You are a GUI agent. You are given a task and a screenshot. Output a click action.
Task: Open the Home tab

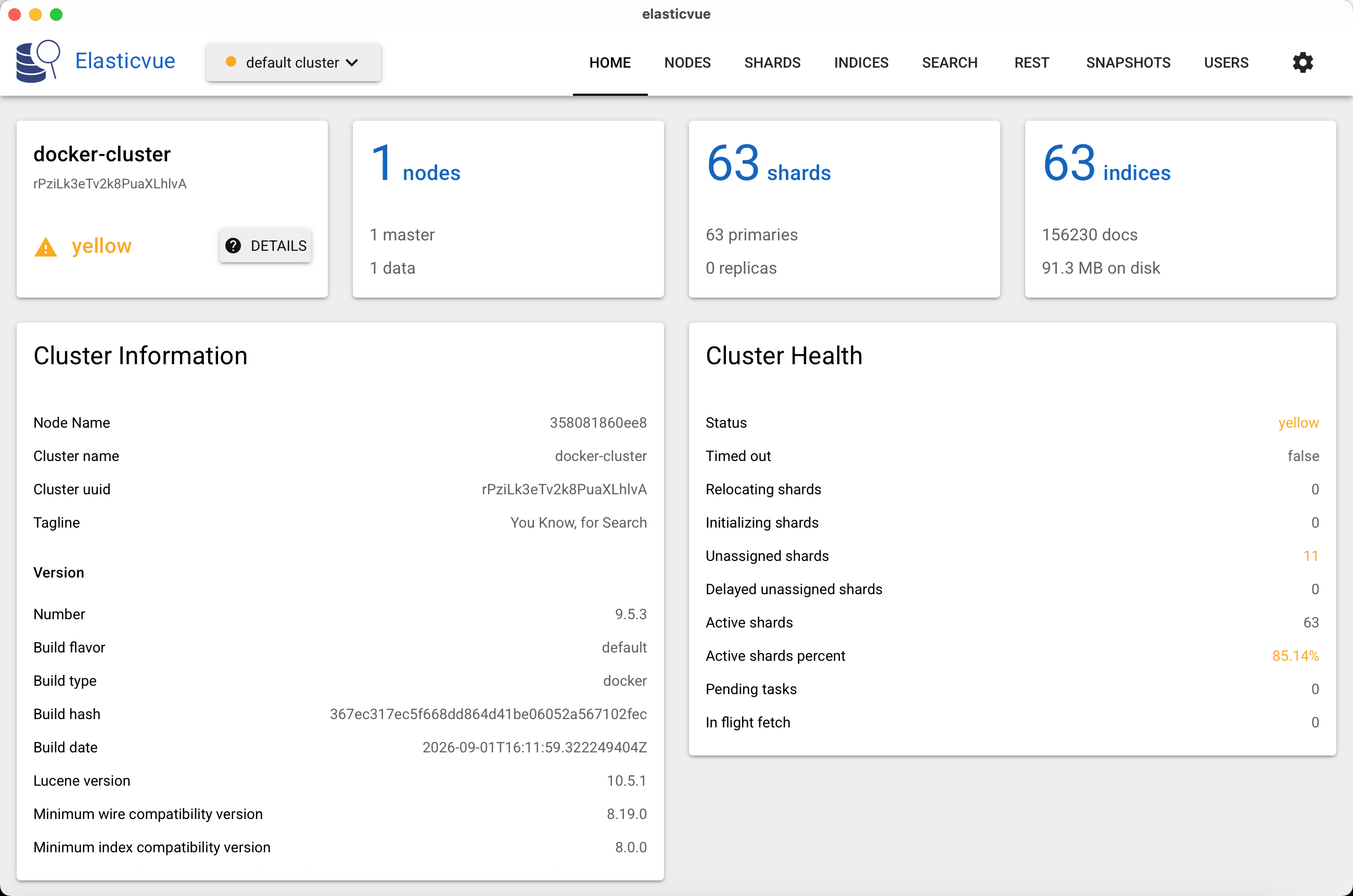610,62
